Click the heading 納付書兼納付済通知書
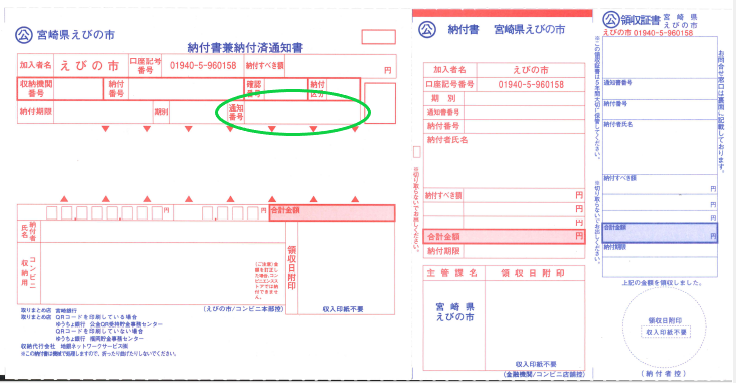This screenshot has width=736, height=383. (x=245, y=47)
